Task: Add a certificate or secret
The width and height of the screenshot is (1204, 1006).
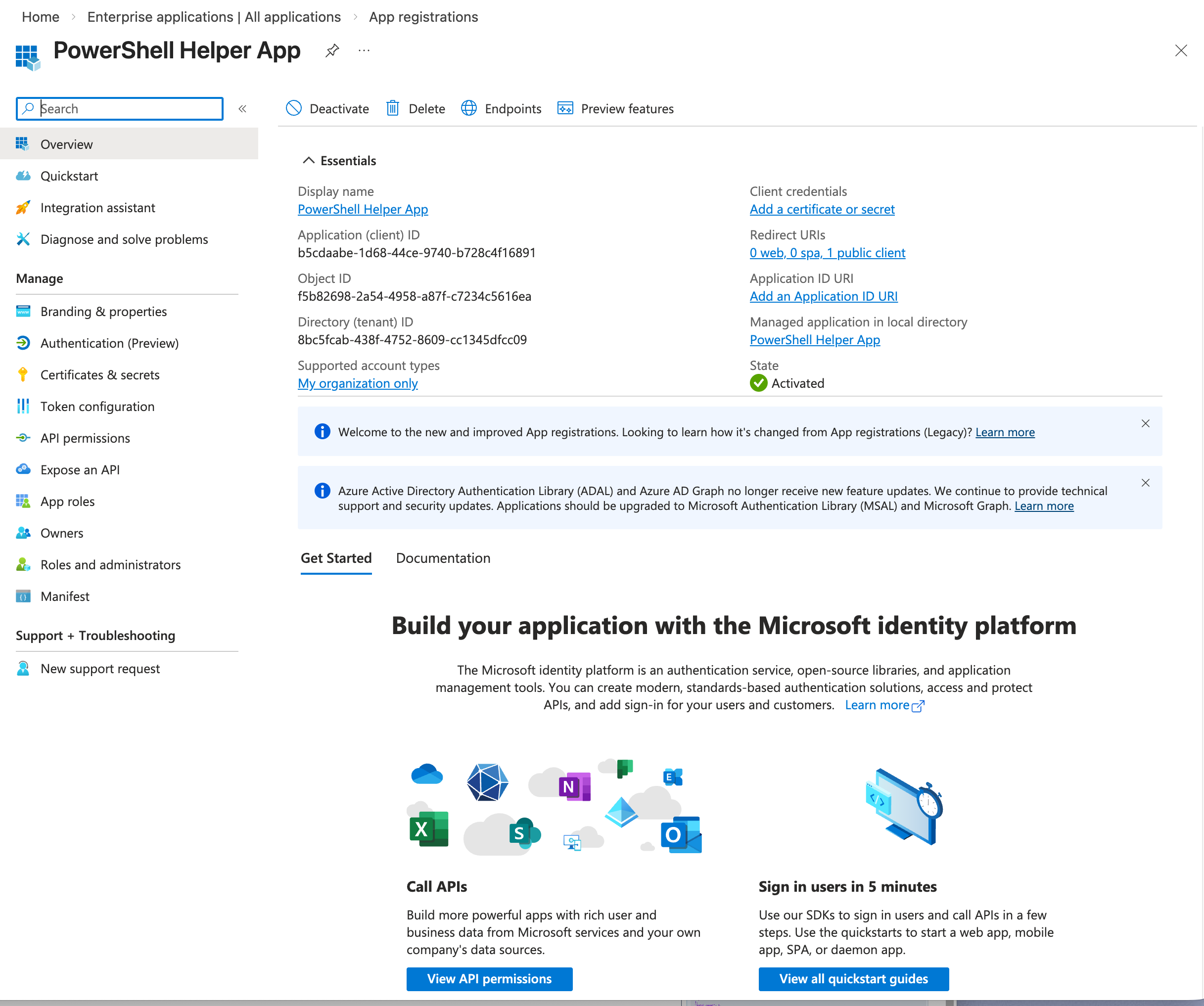Action: click(x=822, y=209)
